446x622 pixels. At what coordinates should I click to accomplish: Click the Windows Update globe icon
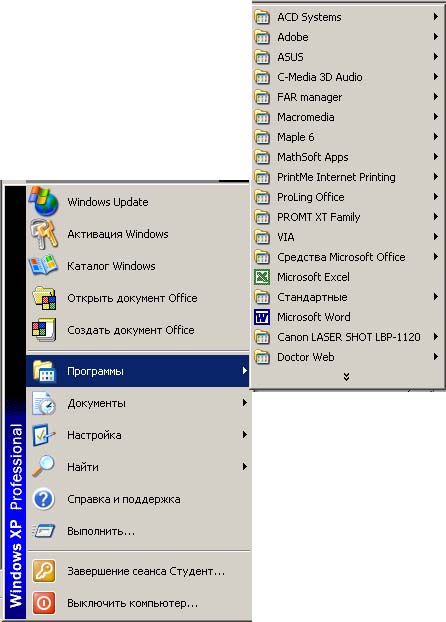(44, 201)
